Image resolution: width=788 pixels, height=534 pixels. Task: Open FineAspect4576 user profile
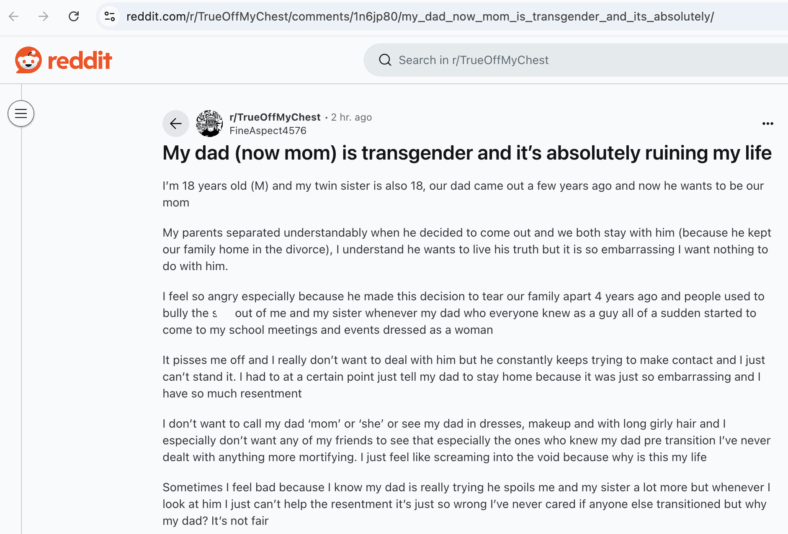[x=268, y=131]
